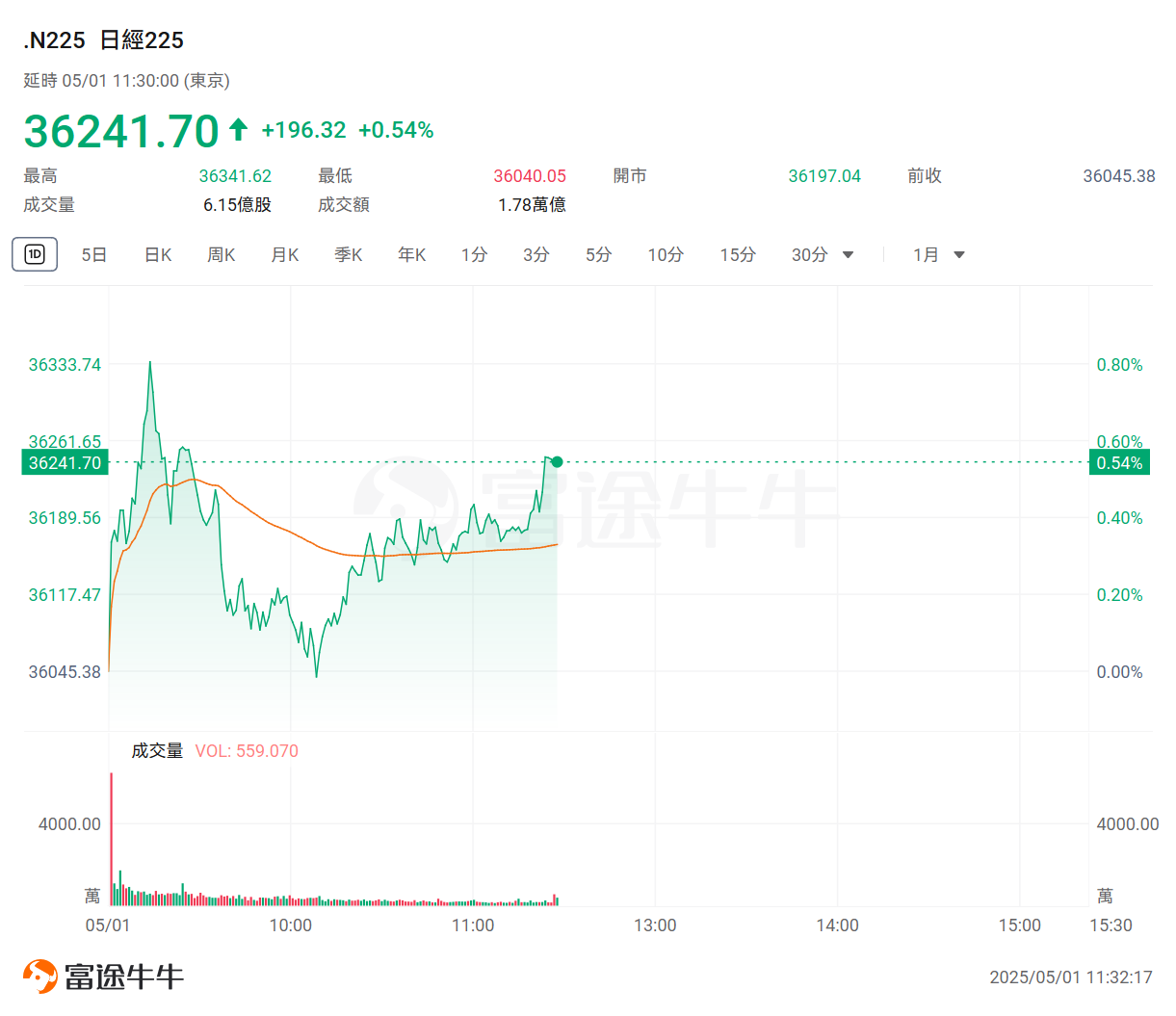This screenshot has height=1016, width=1176.
Task: Click the 36241.70 current price tag on axis
Action: click(x=65, y=463)
